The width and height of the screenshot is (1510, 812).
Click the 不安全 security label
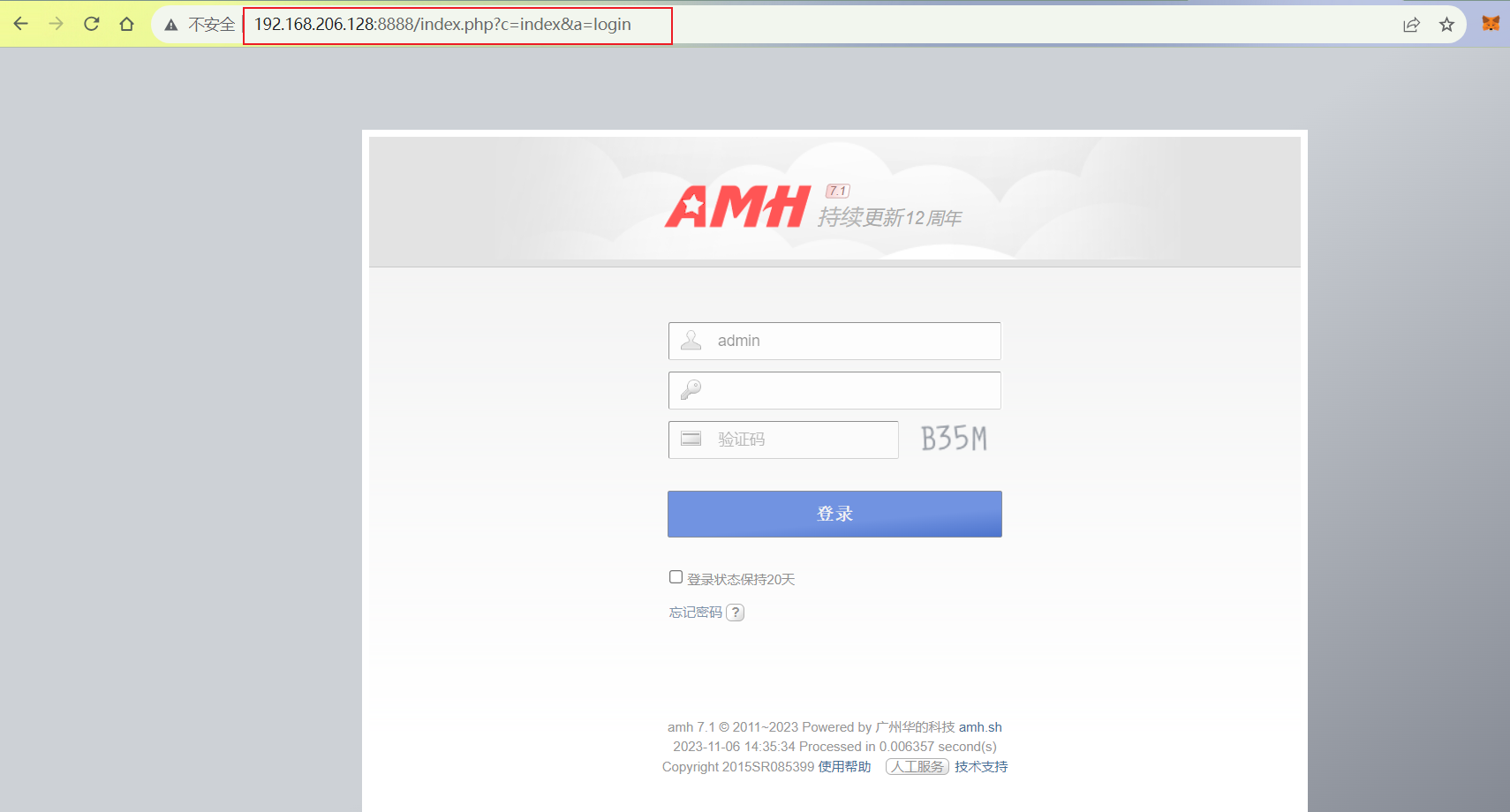pos(212,25)
